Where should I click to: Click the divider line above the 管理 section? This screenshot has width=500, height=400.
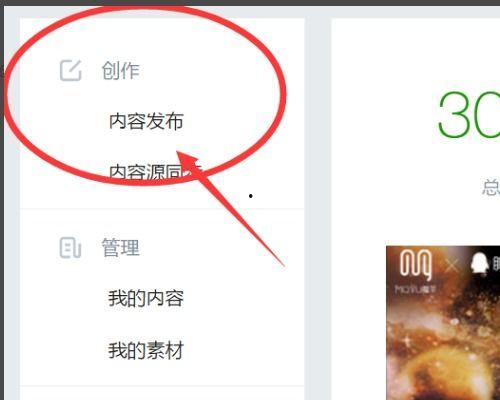coord(162,209)
